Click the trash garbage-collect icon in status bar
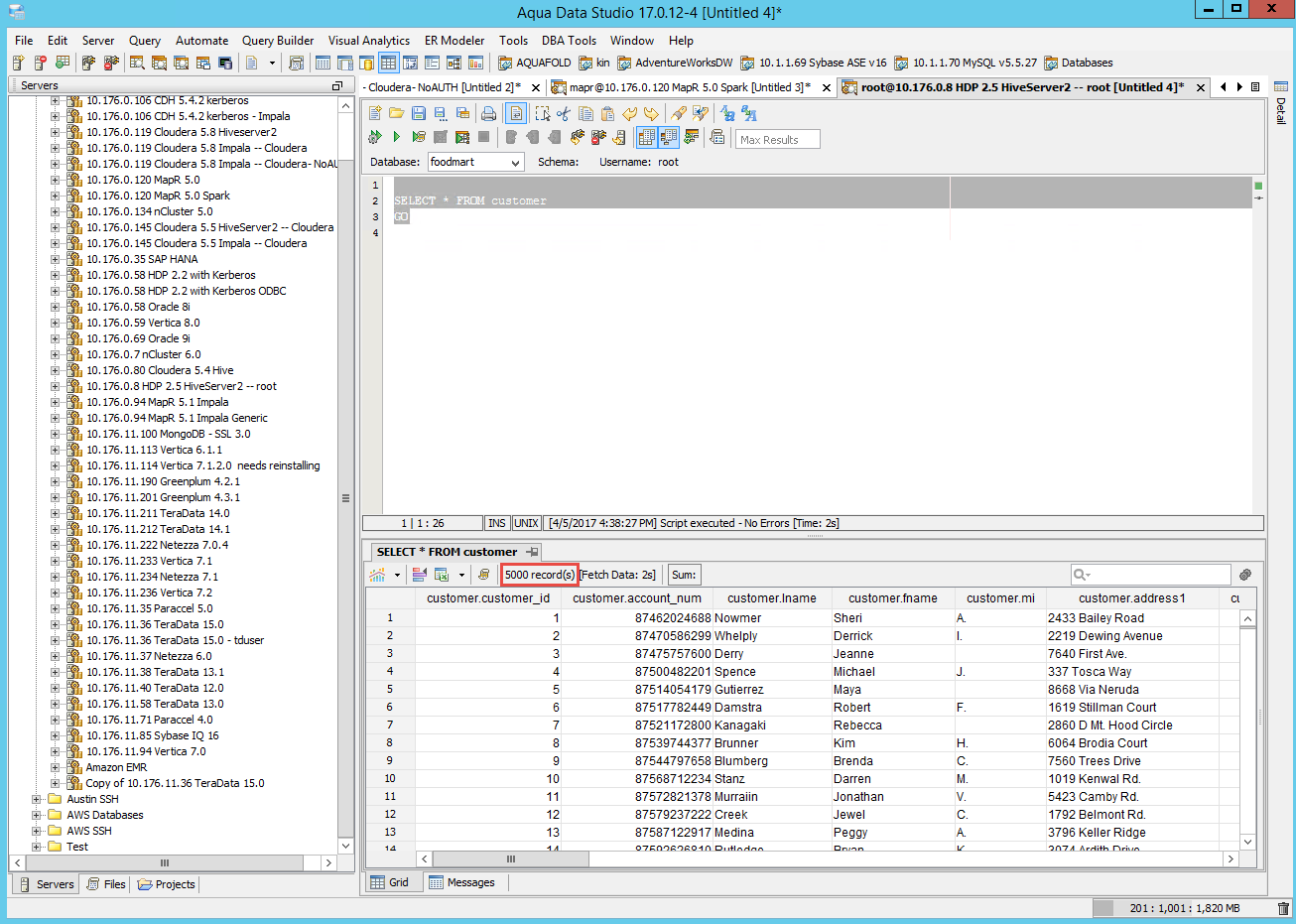Image resolution: width=1296 pixels, height=924 pixels. [1283, 908]
